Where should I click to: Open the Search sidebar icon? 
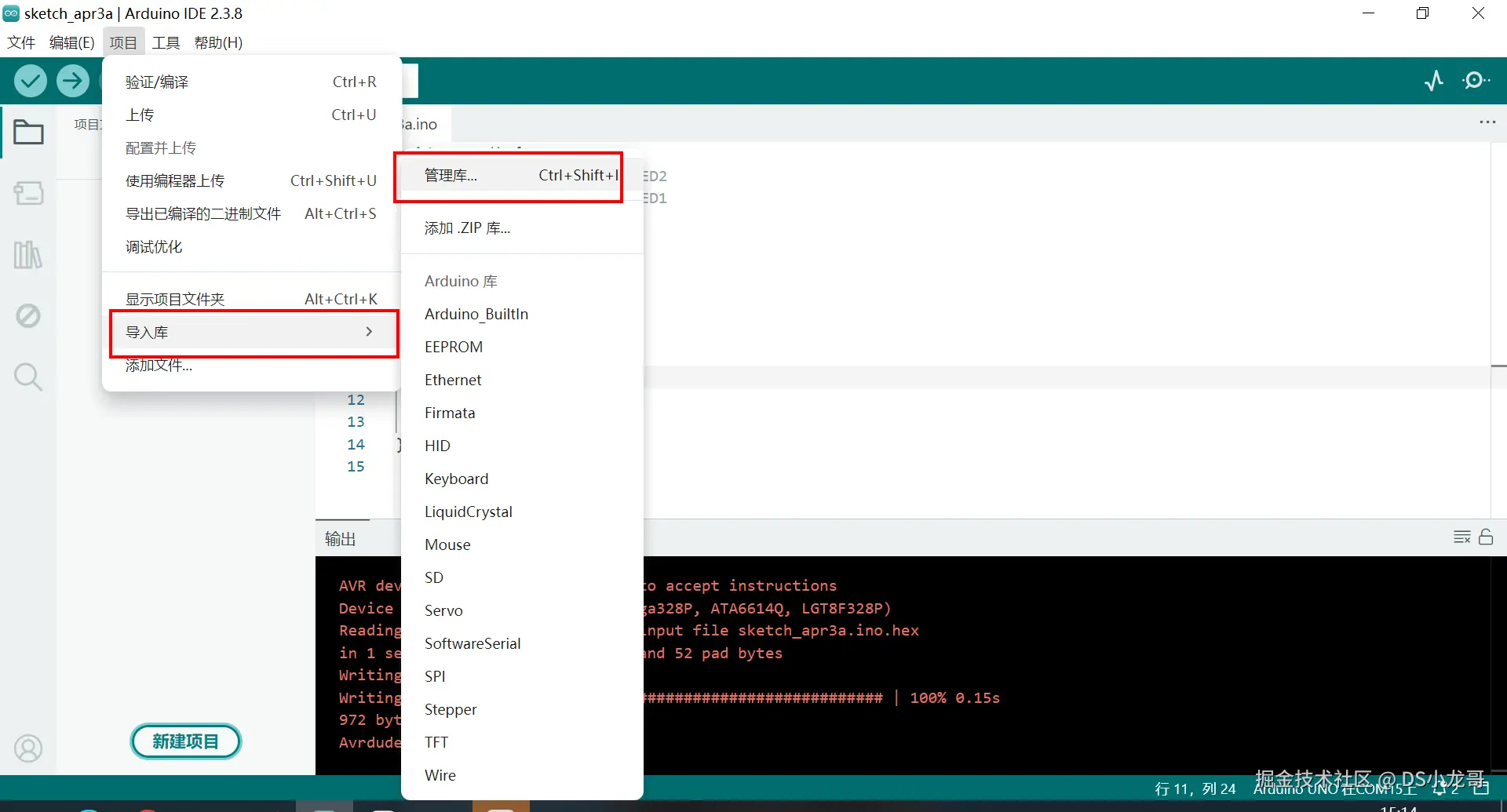coord(28,377)
